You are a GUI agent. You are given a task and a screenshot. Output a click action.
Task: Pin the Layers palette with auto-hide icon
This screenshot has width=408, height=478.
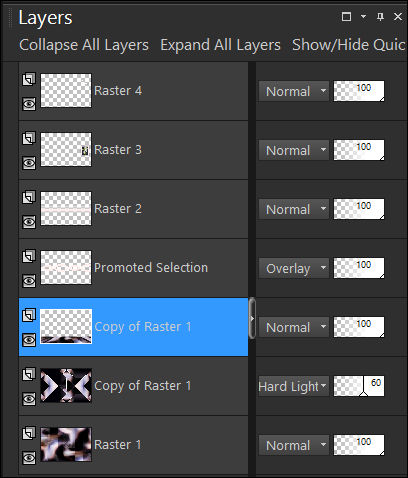pyautogui.click(x=380, y=17)
